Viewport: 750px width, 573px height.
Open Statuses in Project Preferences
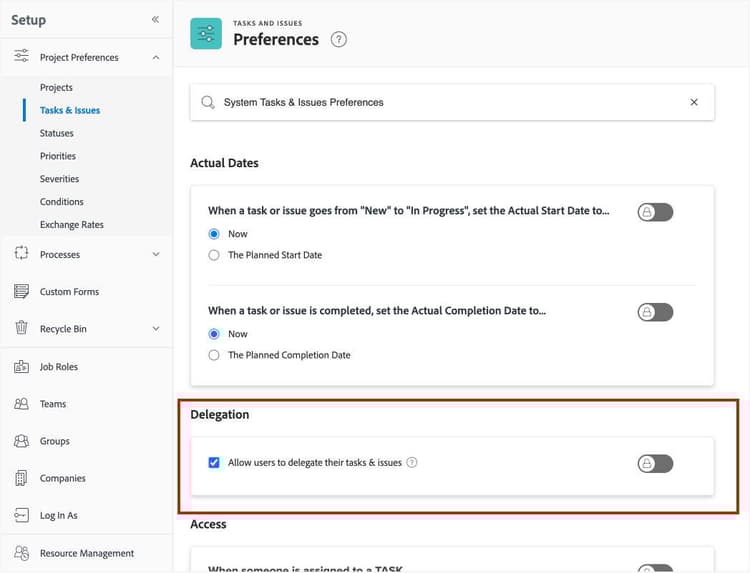tap(57, 133)
